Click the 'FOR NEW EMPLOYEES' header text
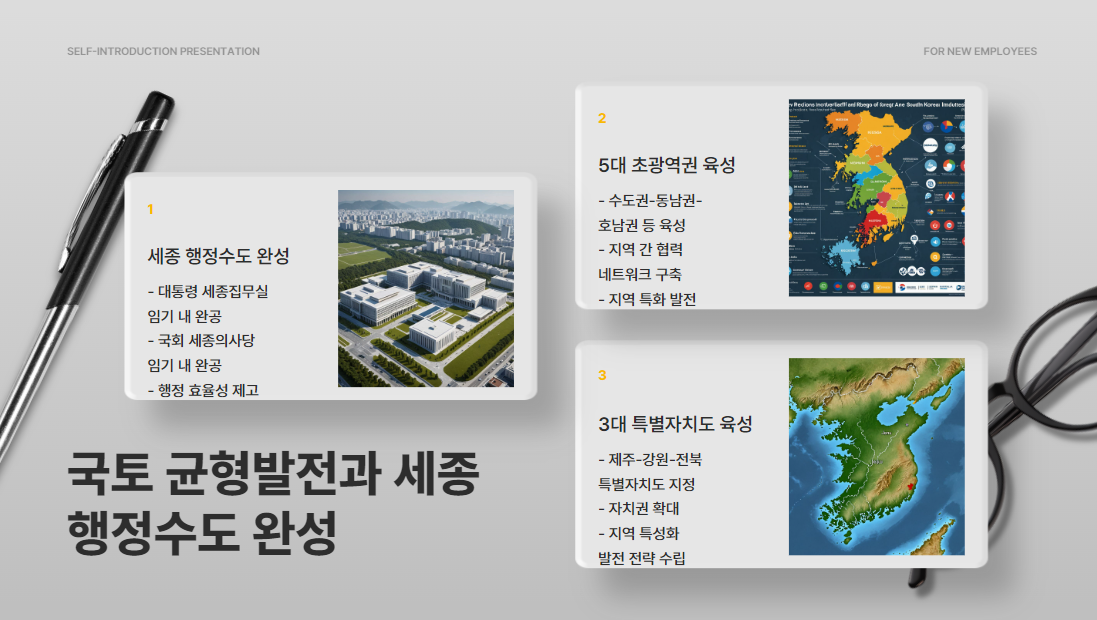1097x620 pixels. [x=979, y=51]
